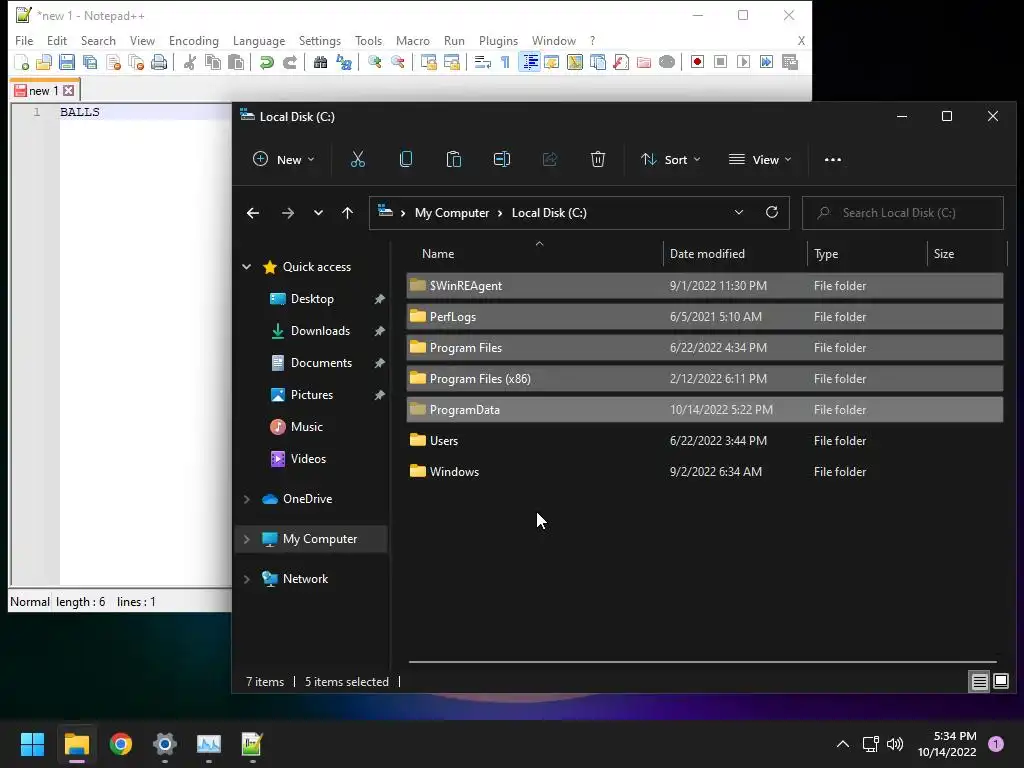Toggle indent guide icon in Notepad++
The image size is (1024, 768).
tap(530, 62)
